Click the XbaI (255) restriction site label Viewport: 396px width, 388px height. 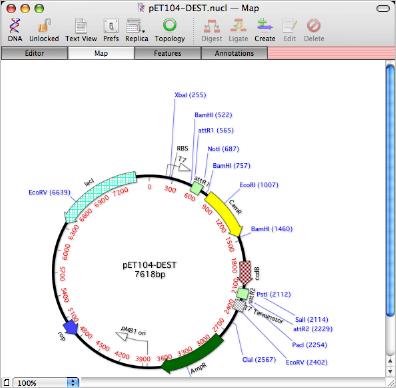coord(190,95)
